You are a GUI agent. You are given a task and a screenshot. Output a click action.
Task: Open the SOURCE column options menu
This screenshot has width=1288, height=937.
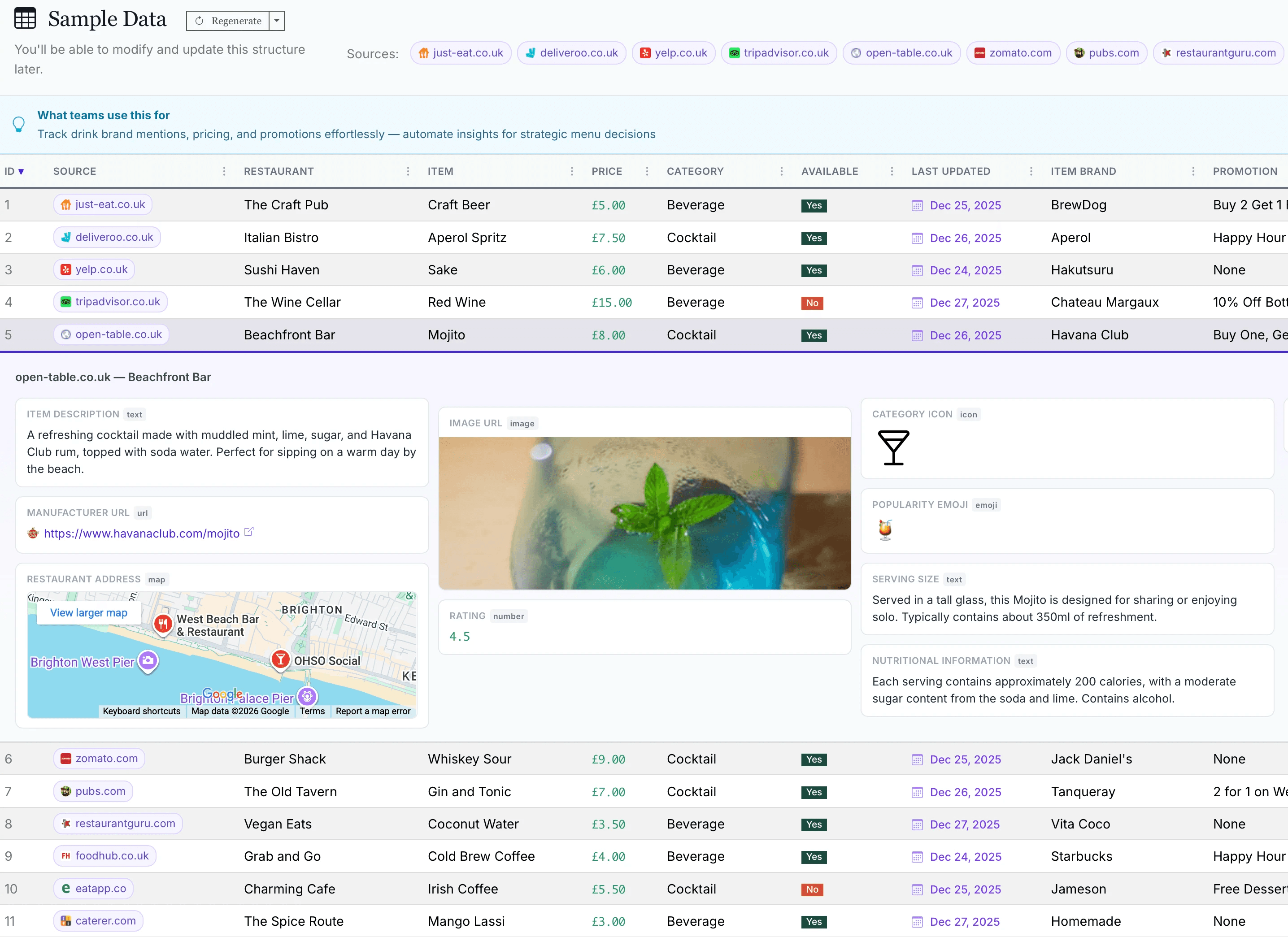point(224,172)
